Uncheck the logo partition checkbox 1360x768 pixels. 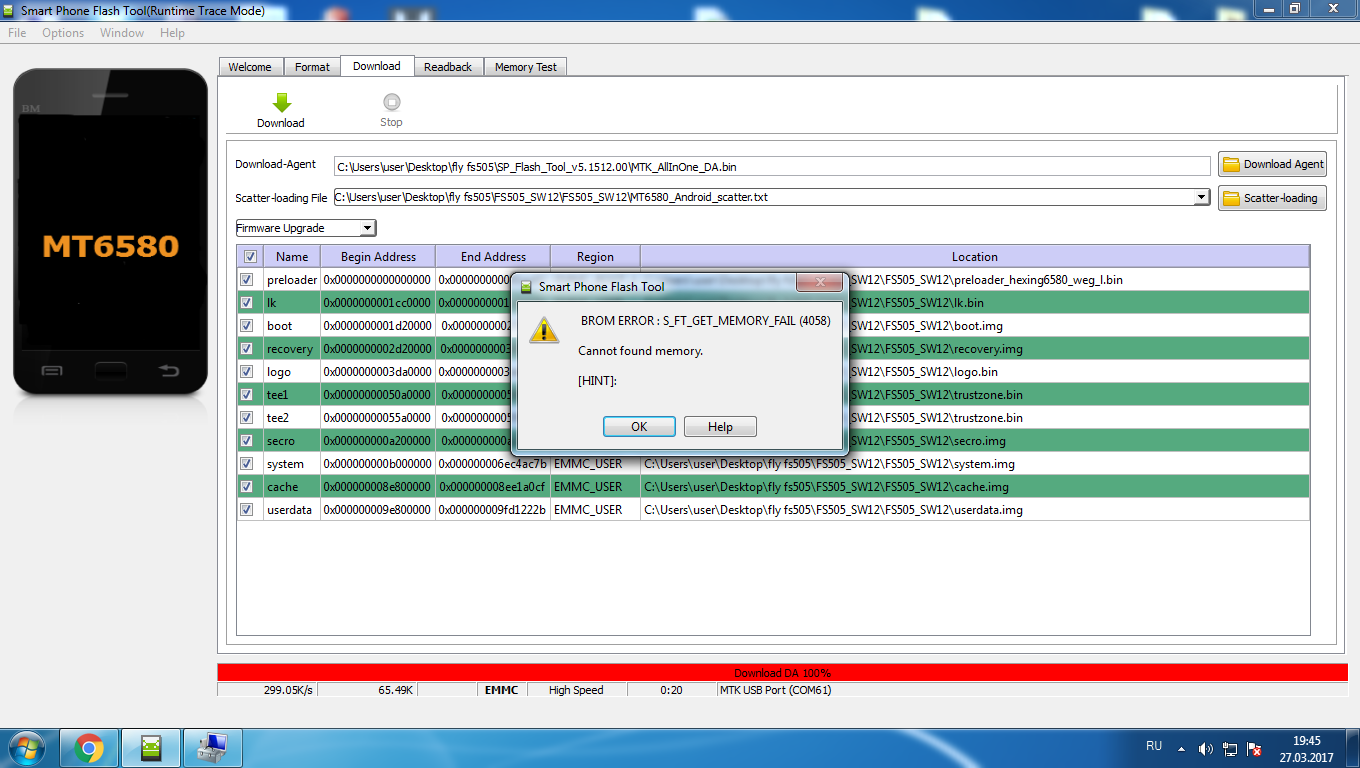click(247, 371)
